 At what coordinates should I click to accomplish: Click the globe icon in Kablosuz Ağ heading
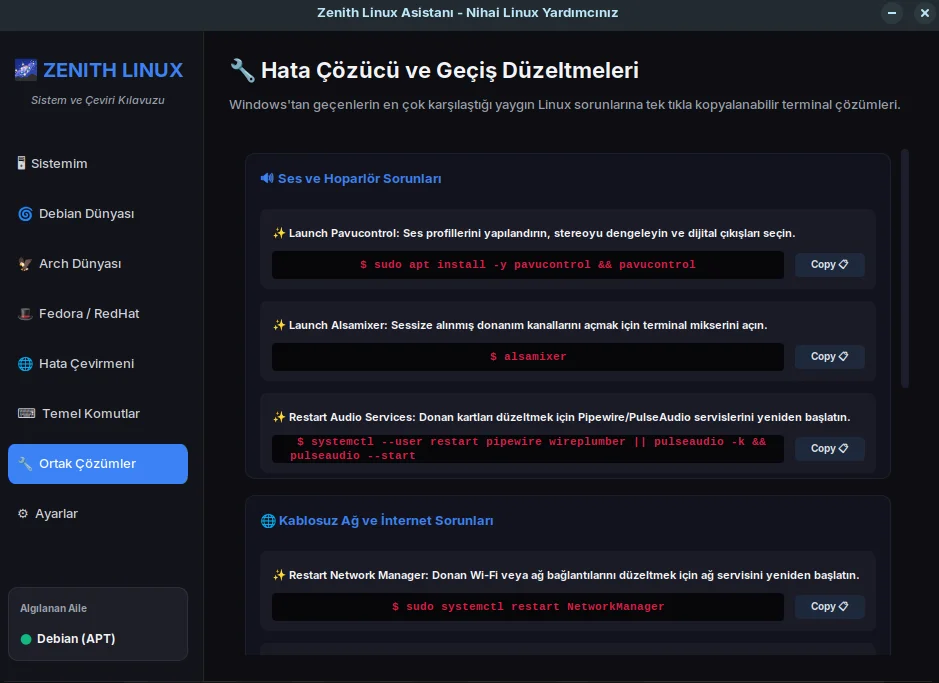268,521
